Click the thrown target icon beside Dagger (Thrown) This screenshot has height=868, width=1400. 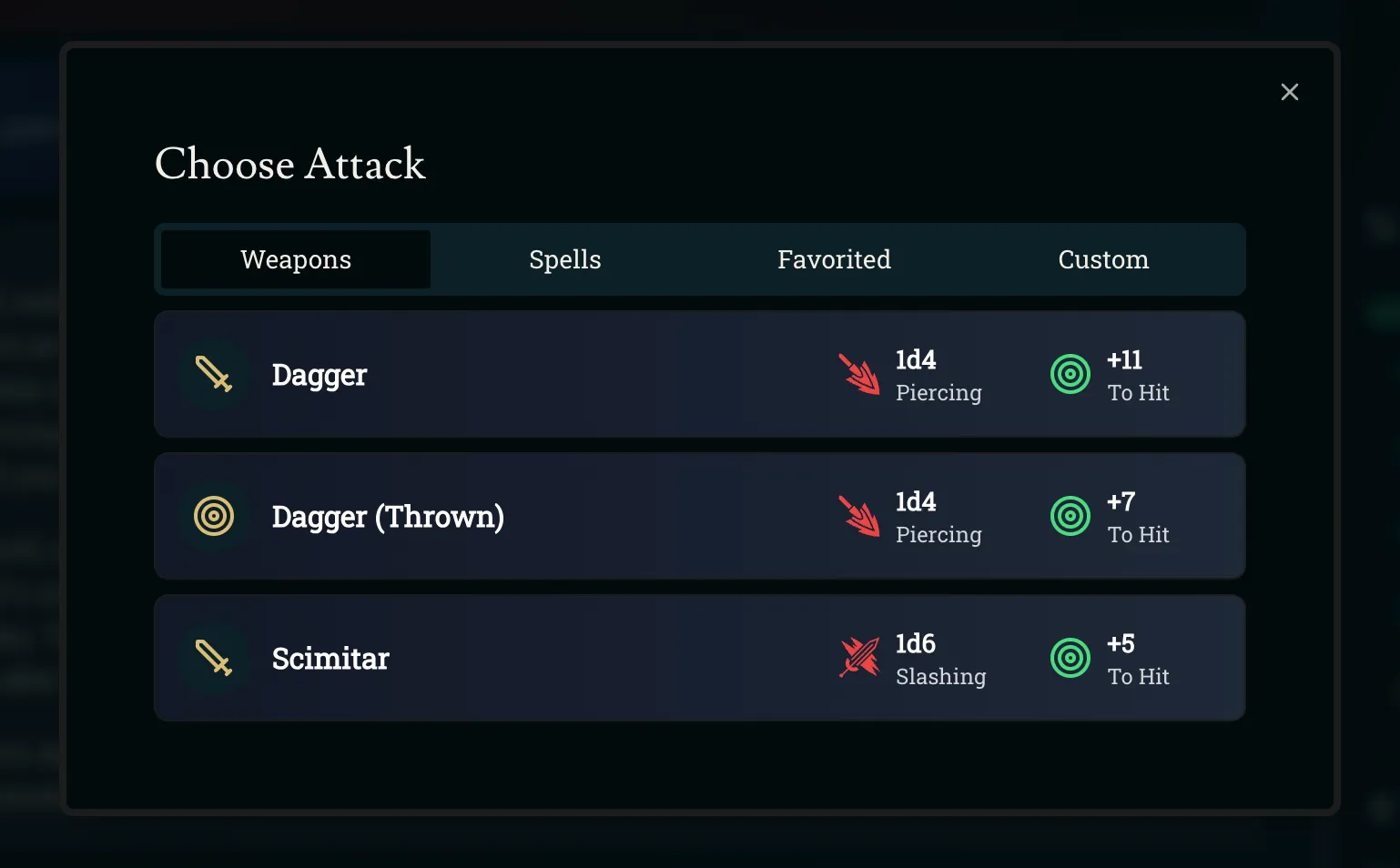215,516
